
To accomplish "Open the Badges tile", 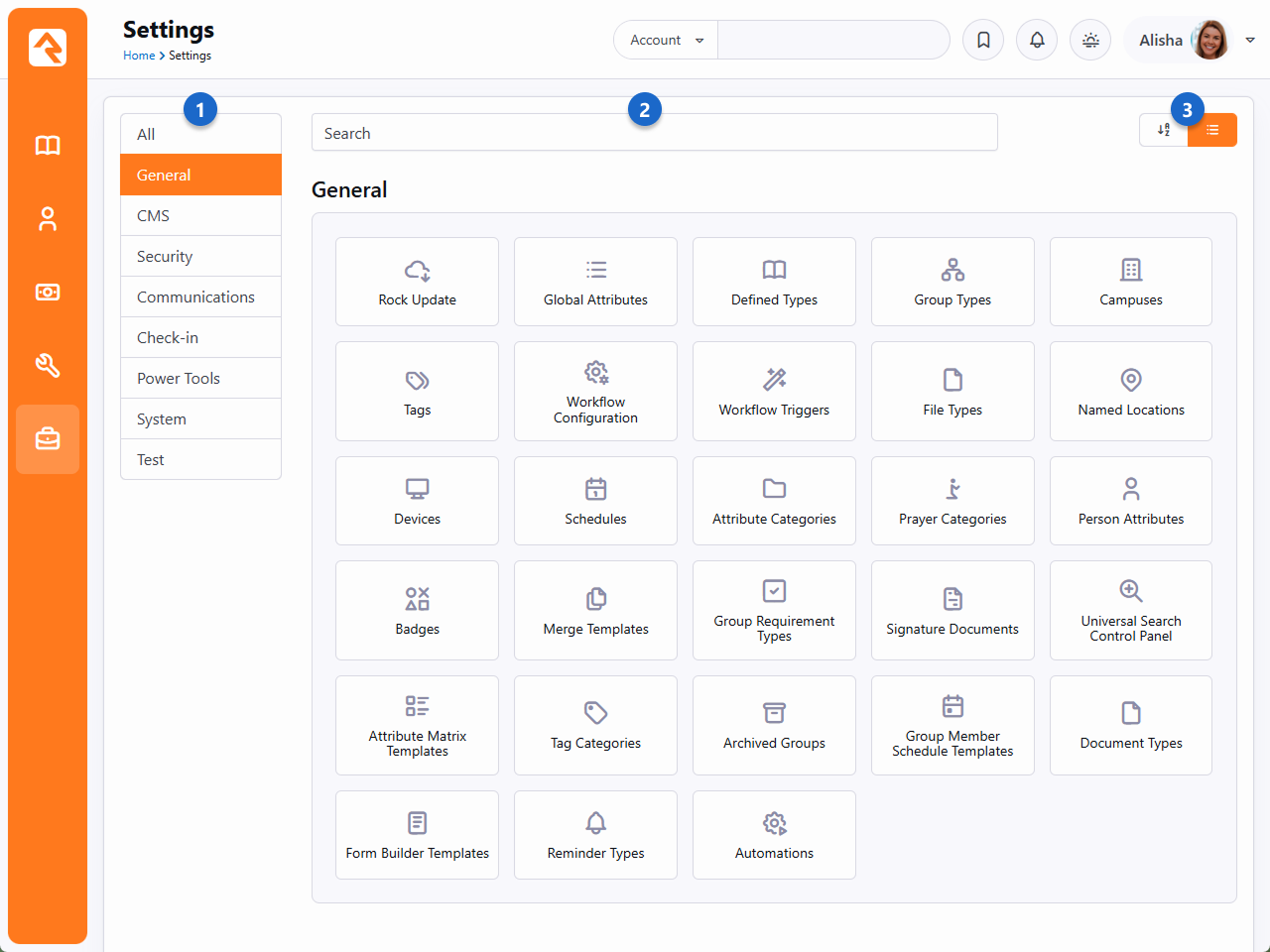I will tap(417, 611).
